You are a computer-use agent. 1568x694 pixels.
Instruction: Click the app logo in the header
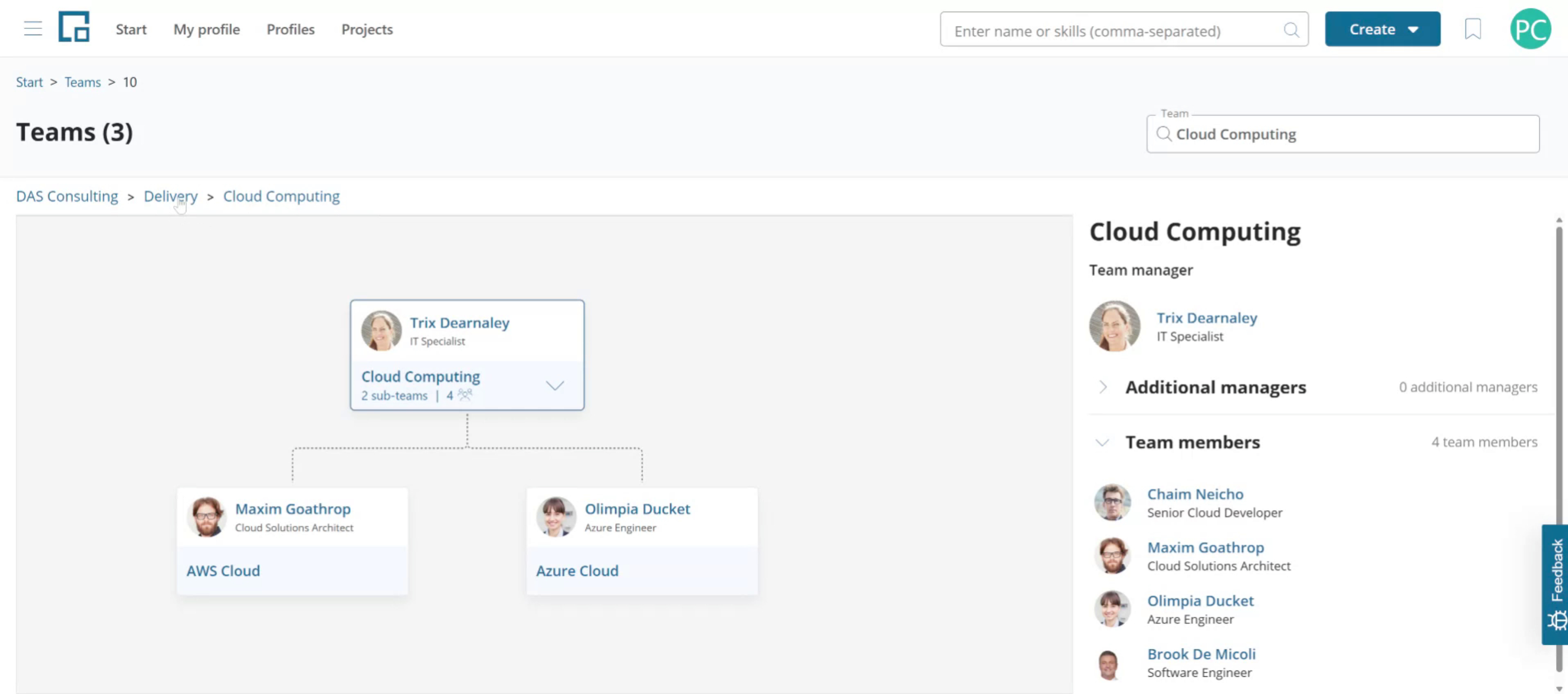pos(74,27)
